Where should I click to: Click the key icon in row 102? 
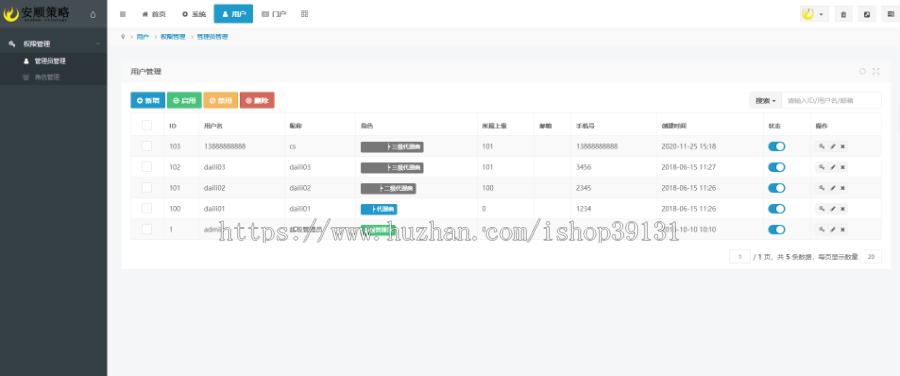pyautogui.click(x=821, y=167)
